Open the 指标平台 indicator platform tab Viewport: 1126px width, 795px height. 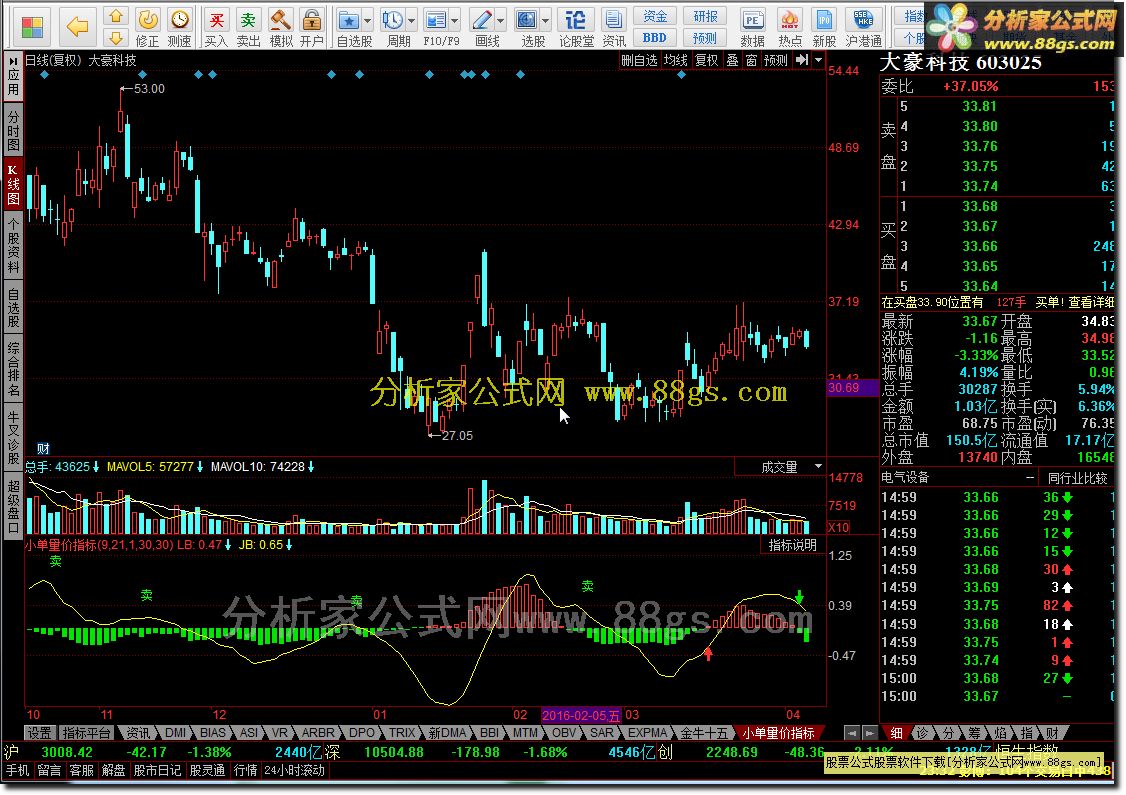tap(86, 733)
